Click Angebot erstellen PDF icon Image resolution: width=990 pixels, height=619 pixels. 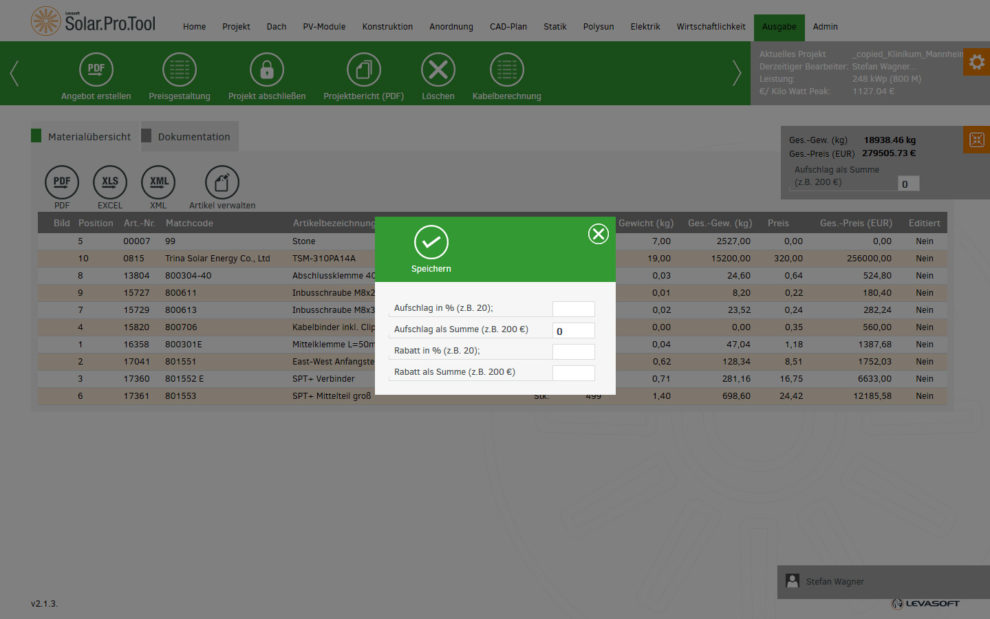pos(96,70)
